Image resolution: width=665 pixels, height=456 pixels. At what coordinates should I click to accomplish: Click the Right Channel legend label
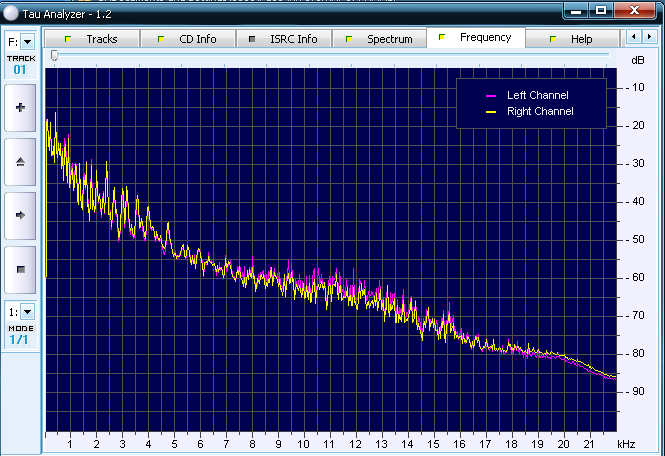(540, 111)
